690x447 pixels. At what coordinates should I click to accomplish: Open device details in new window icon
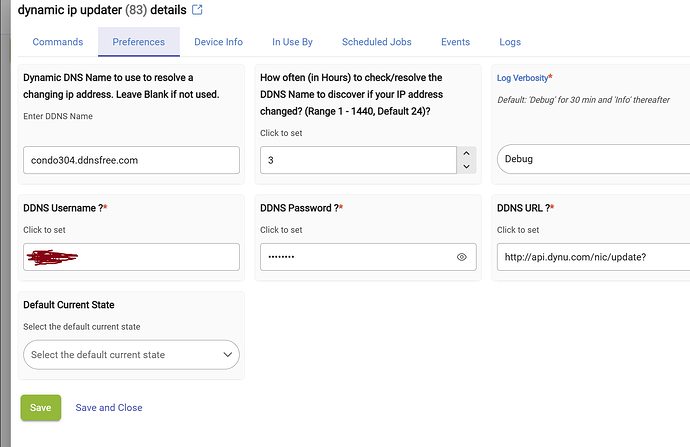[x=197, y=10]
